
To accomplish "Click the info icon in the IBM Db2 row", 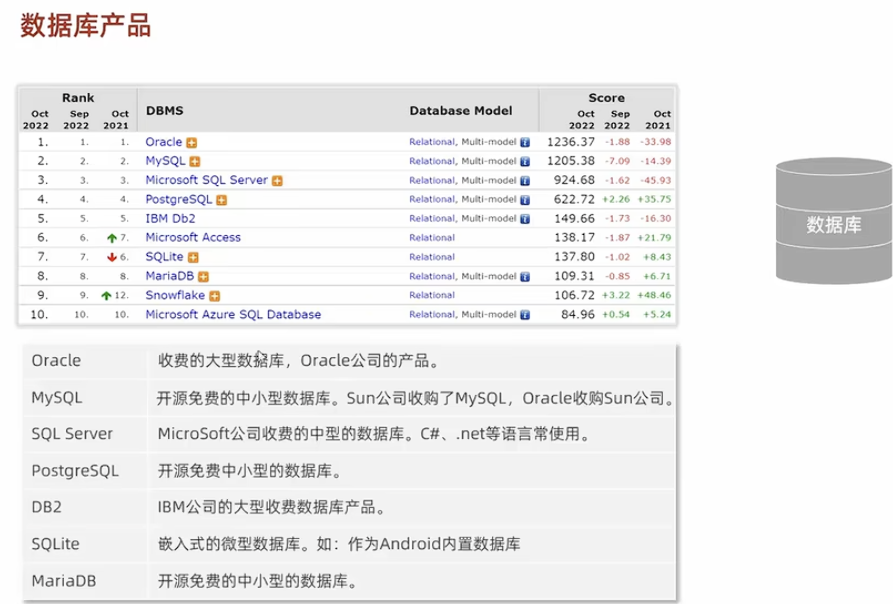I will (525, 219).
